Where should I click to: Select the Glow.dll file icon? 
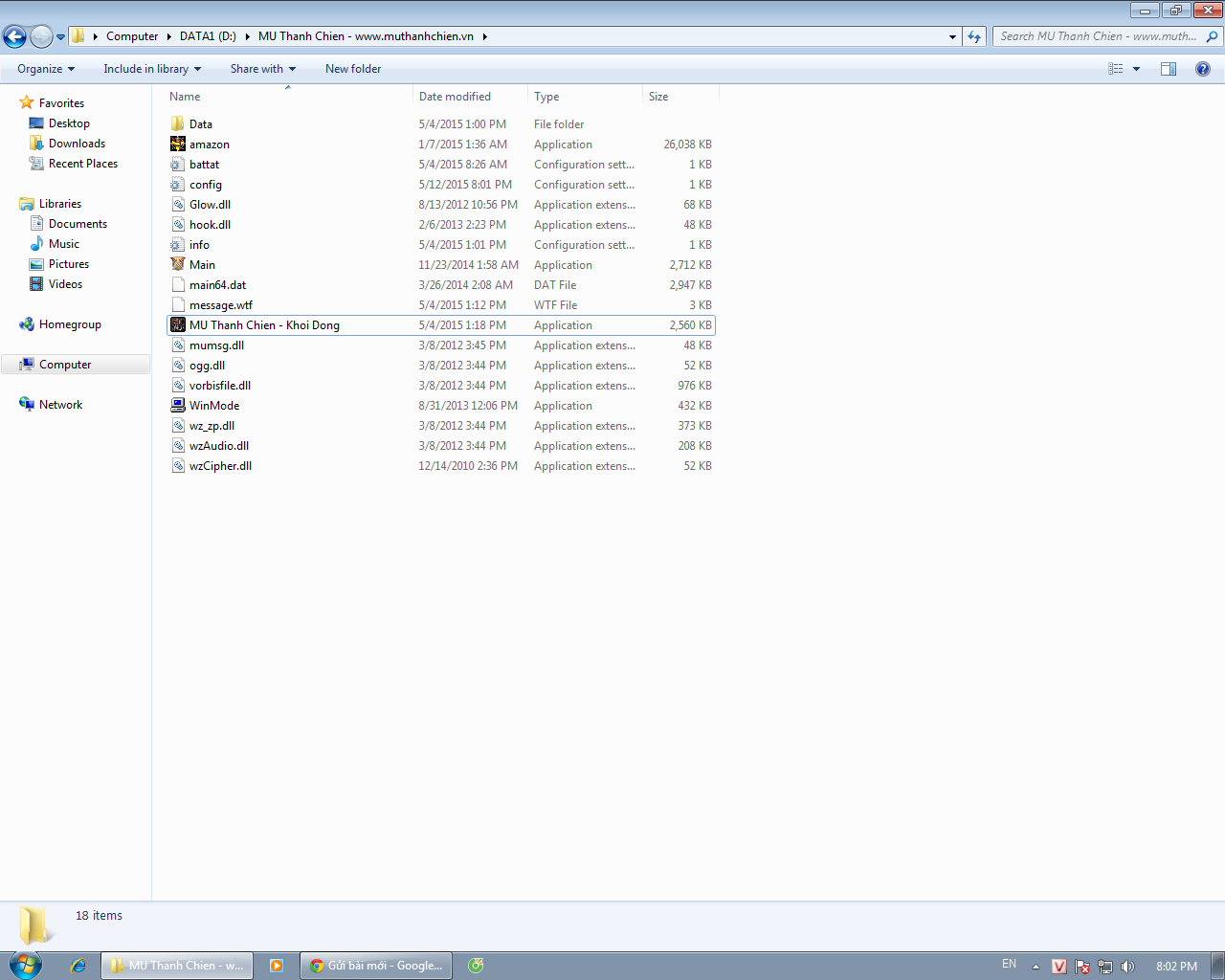click(x=178, y=205)
